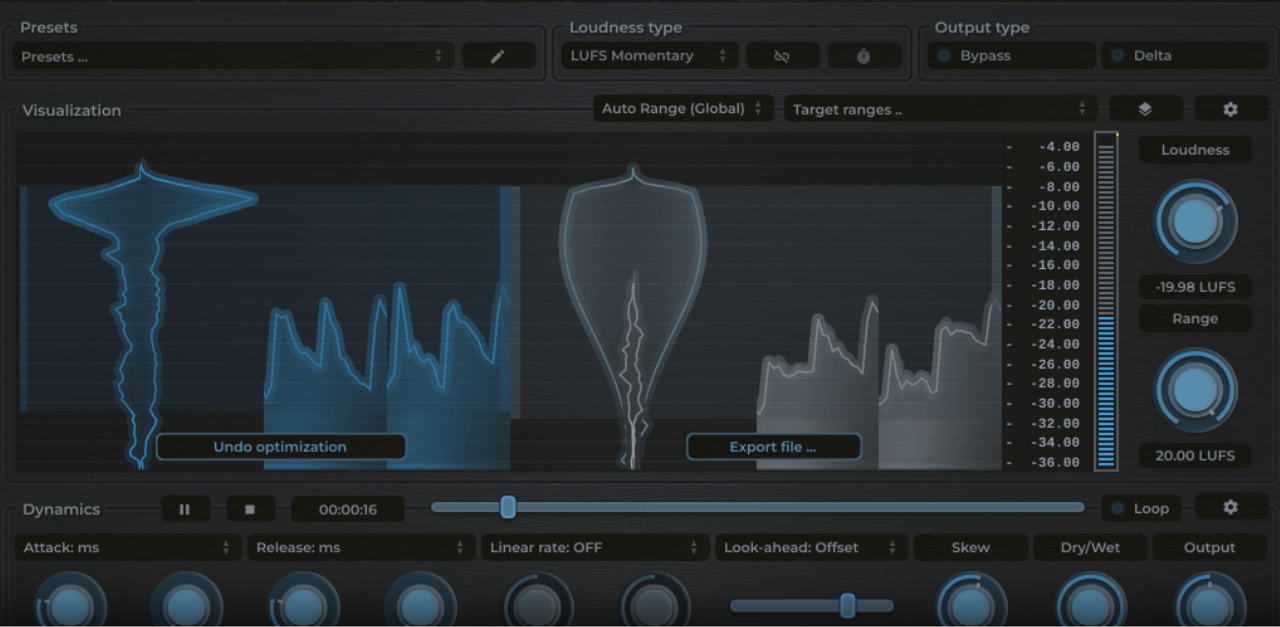
Task: Click the stopwatch timer icon
Action: 864,56
